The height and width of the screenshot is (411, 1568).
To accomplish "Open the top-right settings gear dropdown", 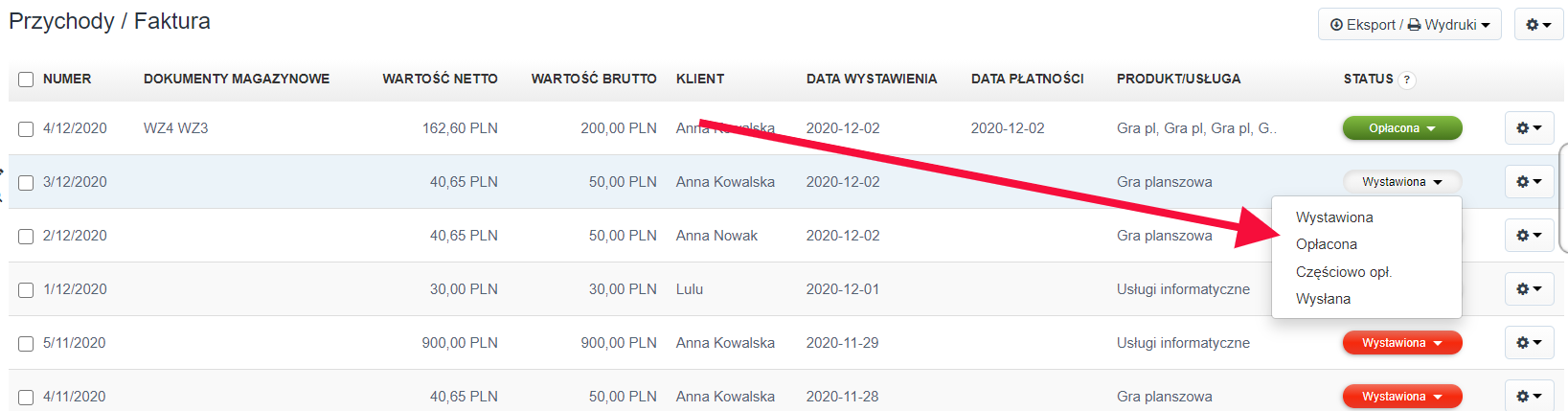I will click(x=1538, y=25).
